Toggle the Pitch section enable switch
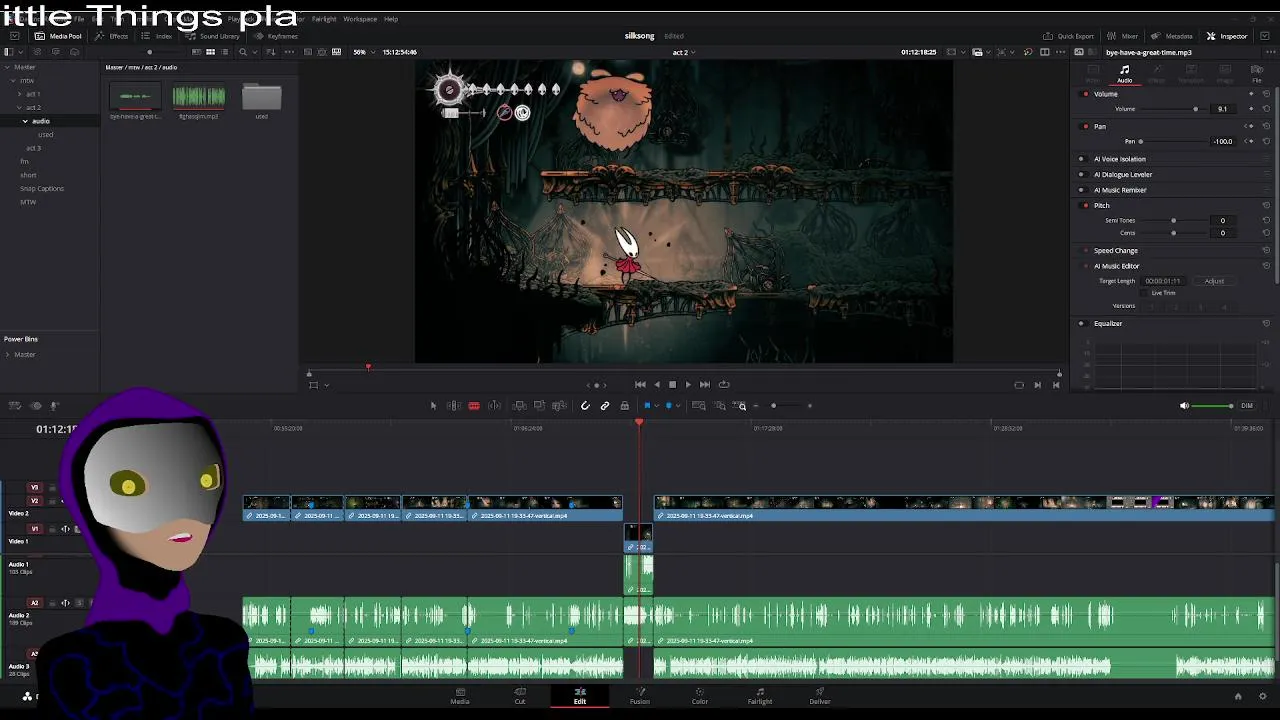Screen dimensions: 1280x720 (1086, 206)
